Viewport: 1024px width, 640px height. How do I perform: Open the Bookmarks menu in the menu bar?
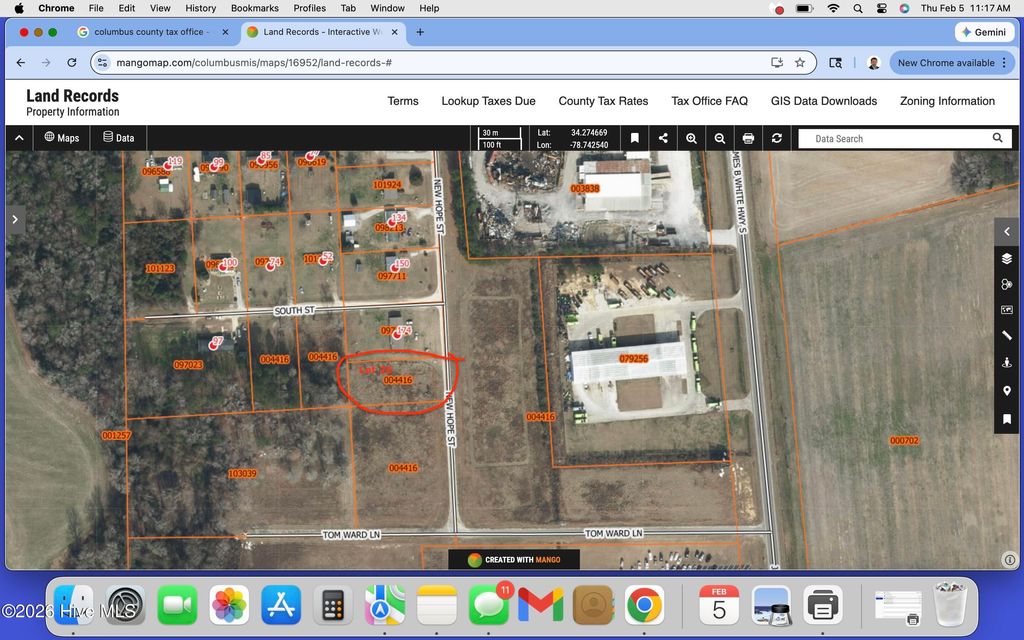pyautogui.click(x=254, y=8)
